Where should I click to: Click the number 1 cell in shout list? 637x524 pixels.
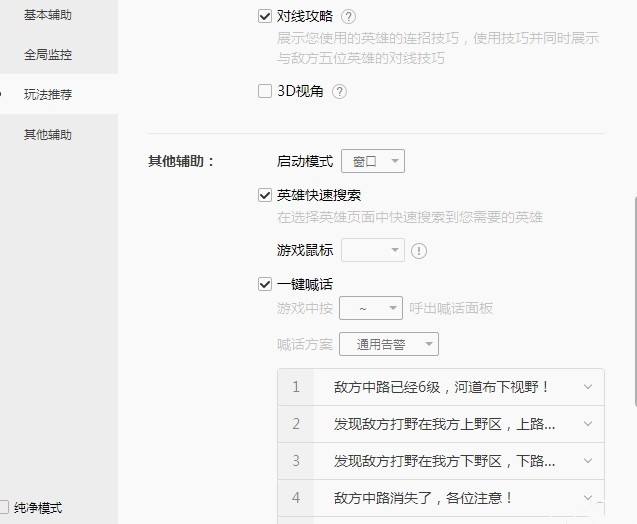click(x=296, y=387)
